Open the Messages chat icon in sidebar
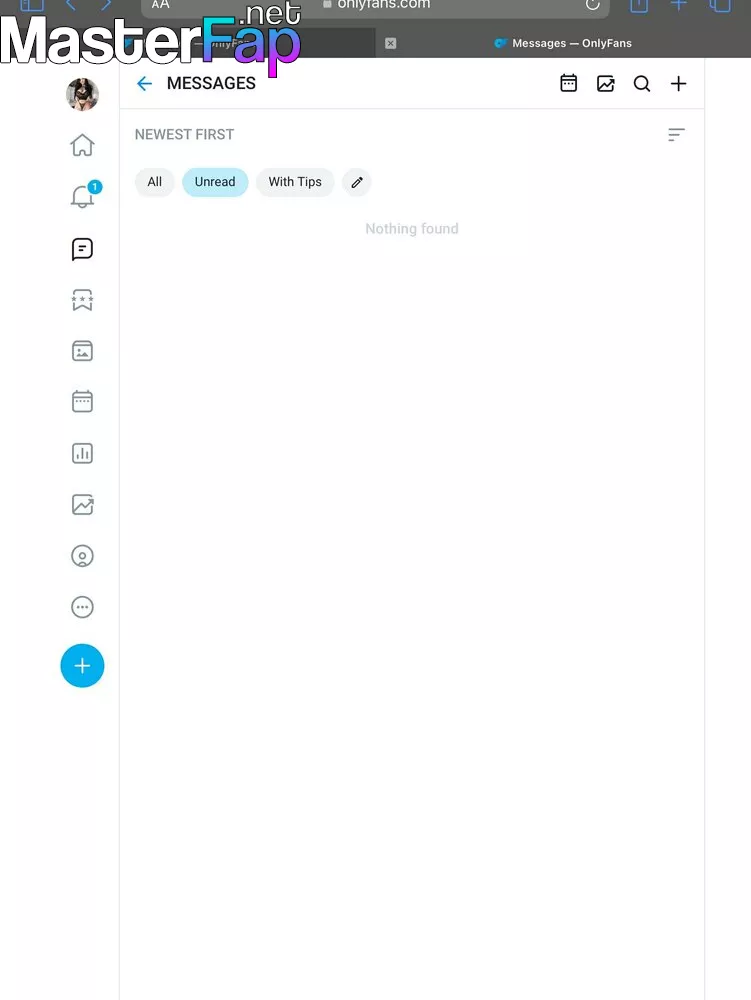 click(x=82, y=249)
